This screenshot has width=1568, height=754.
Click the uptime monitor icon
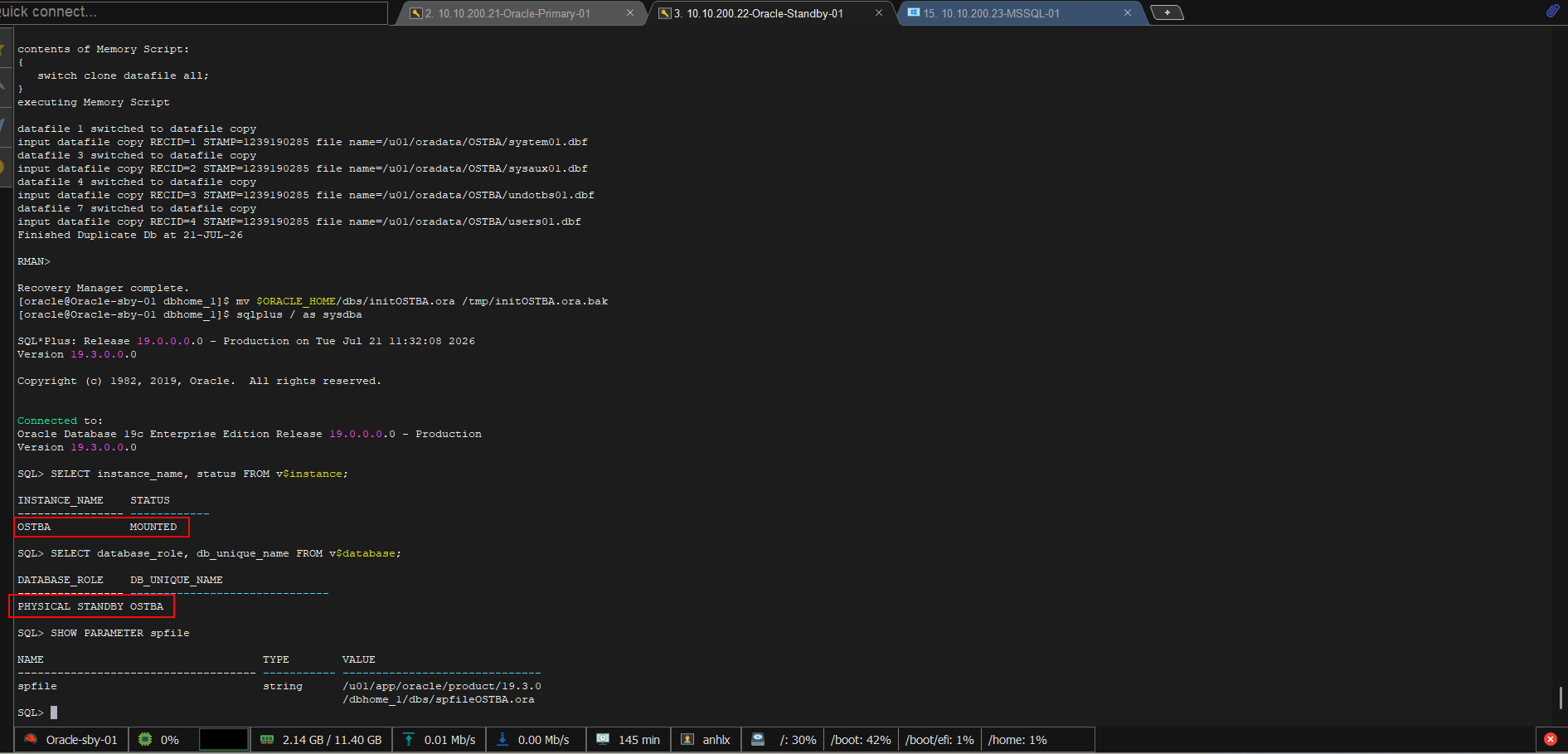[x=603, y=739]
